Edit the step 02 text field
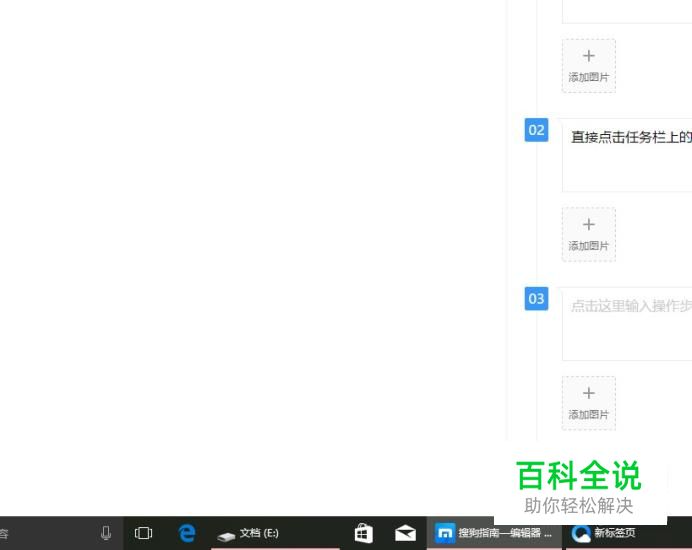Viewport: 692px width, 550px height. pyautogui.click(x=627, y=155)
